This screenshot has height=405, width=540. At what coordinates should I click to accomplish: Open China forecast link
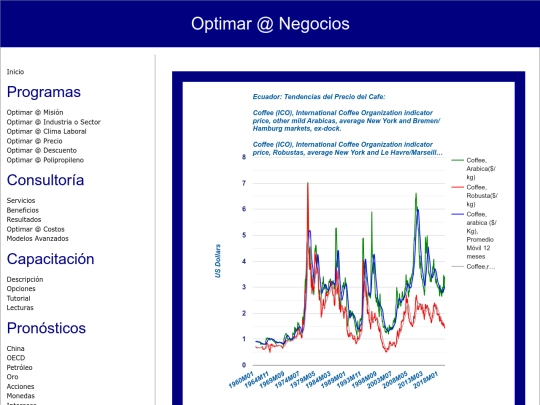[15, 349]
